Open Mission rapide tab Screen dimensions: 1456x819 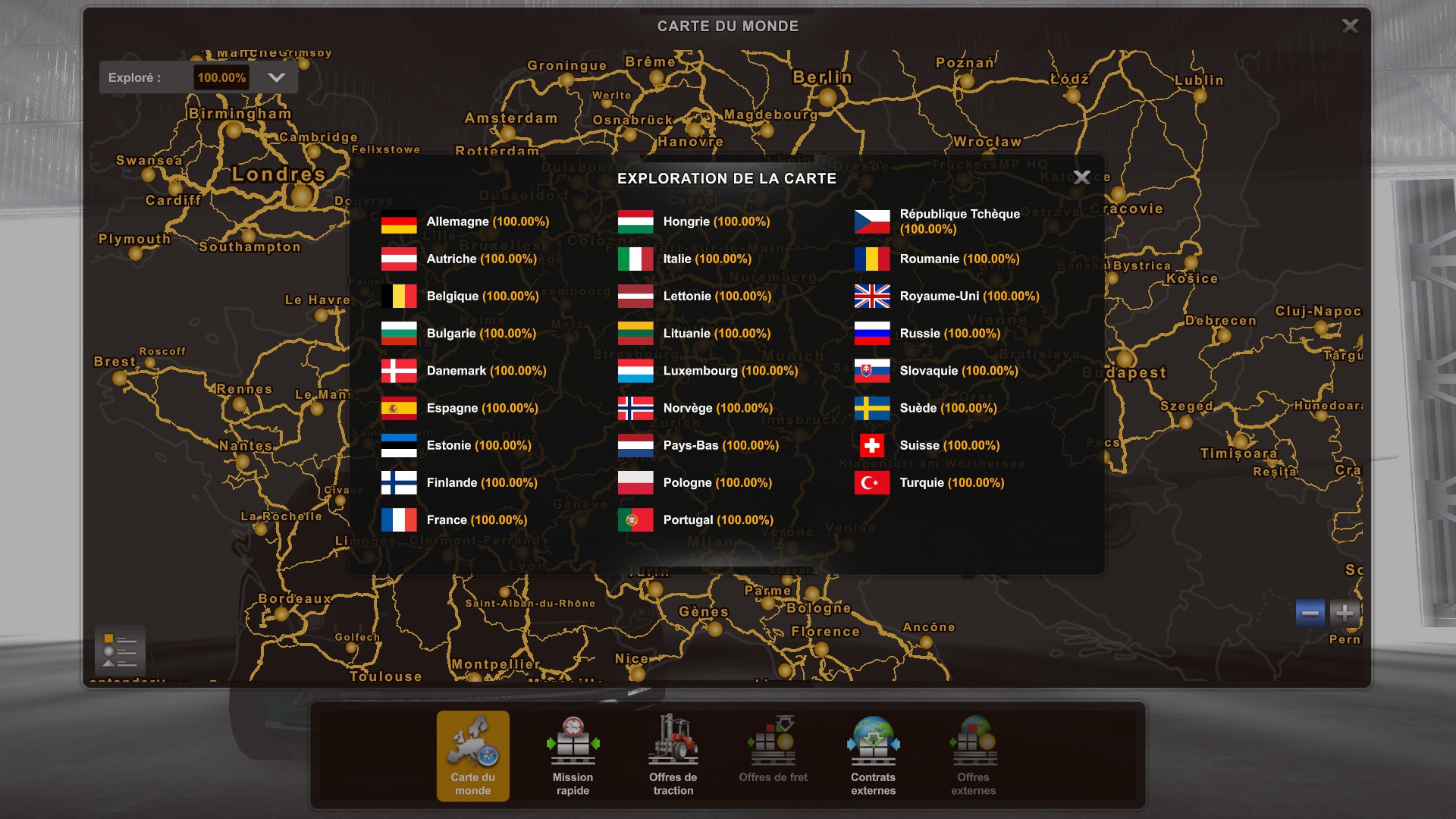tap(573, 755)
